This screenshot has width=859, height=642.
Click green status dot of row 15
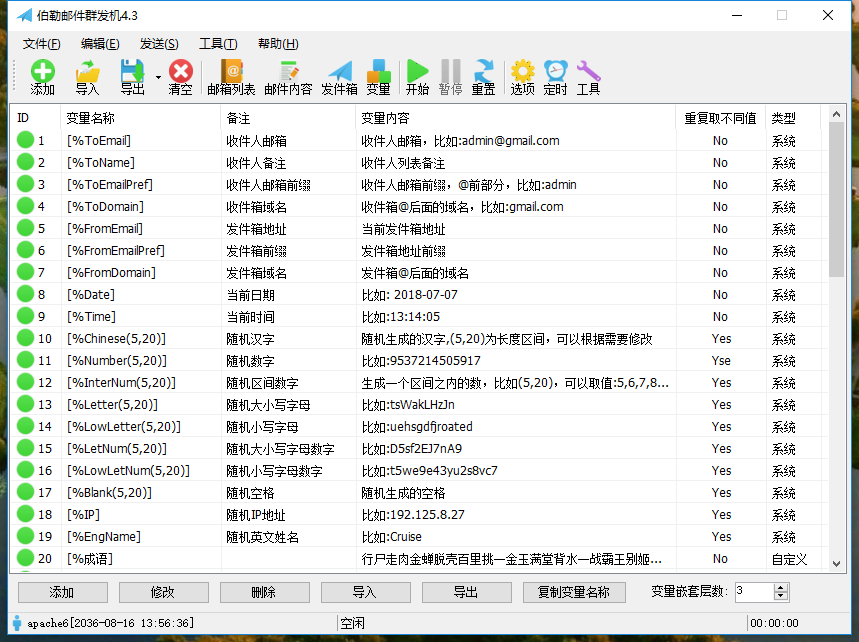[25, 448]
